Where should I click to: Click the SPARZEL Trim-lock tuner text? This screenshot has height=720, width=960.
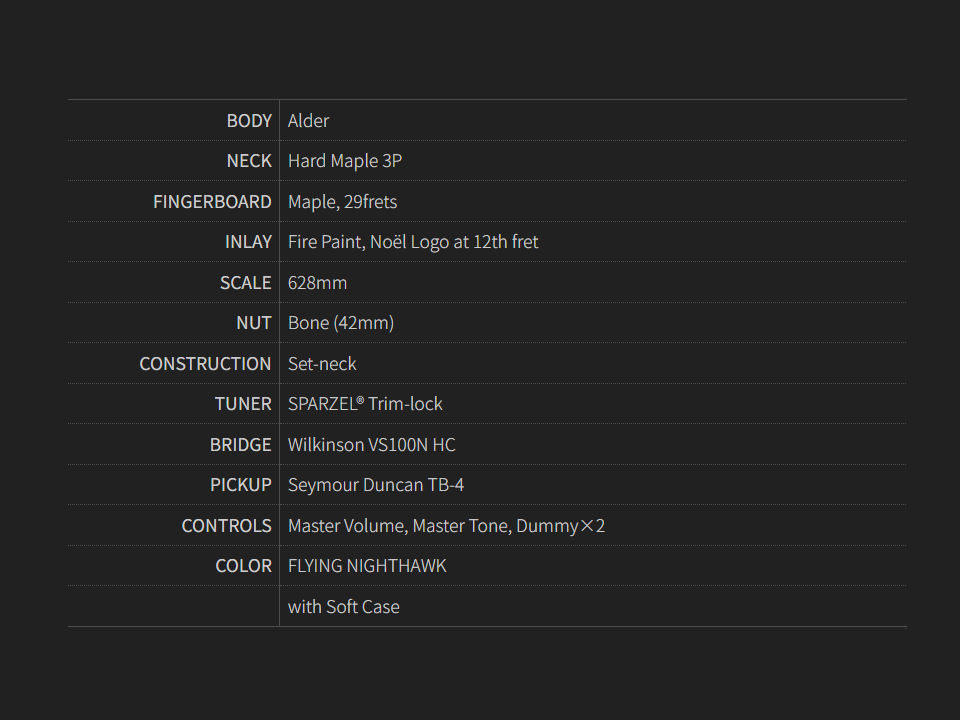pos(365,404)
